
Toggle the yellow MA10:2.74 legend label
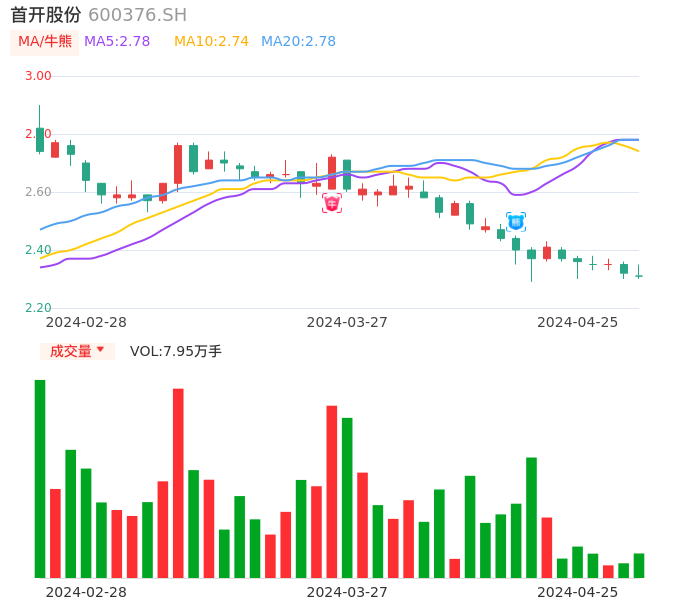[x=211, y=42]
